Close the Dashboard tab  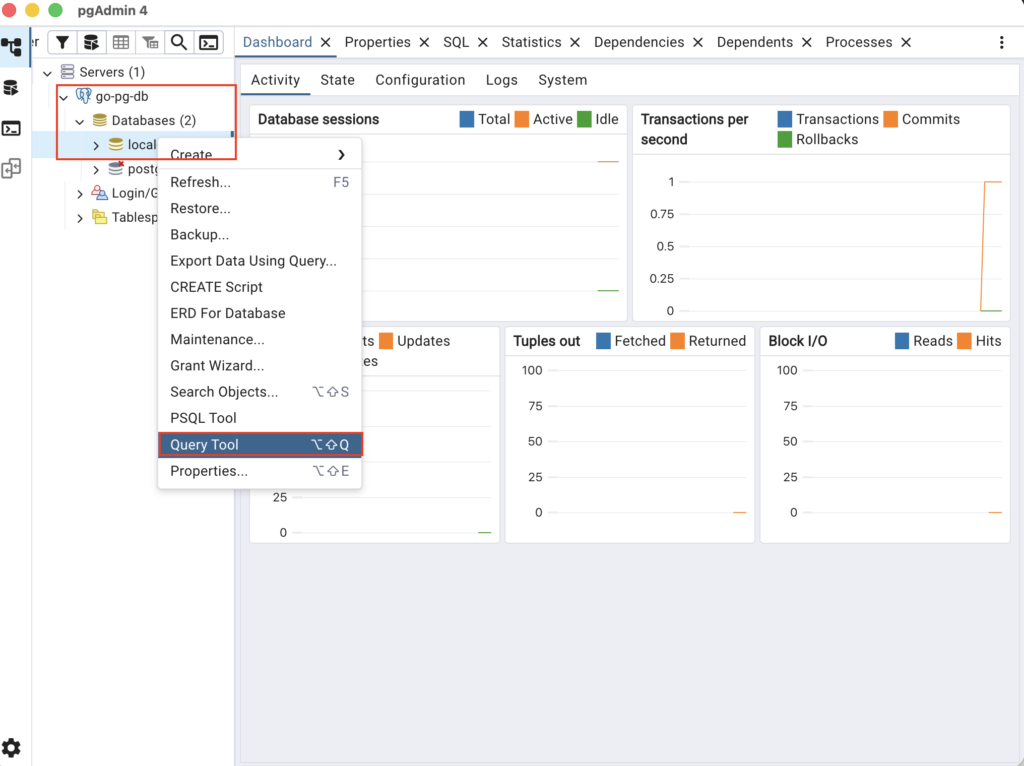(325, 42)
